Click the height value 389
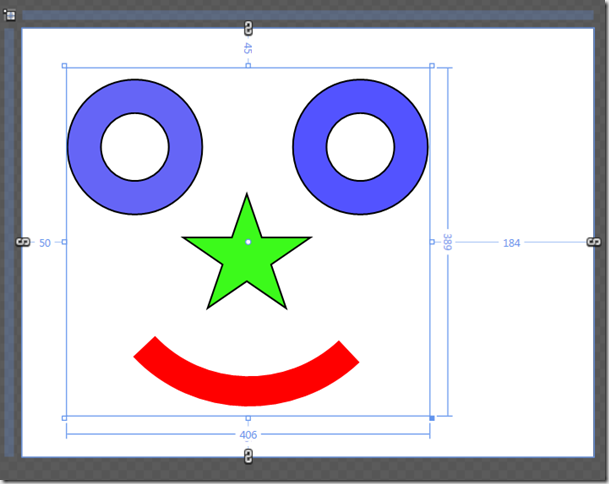 pos(447,242)
